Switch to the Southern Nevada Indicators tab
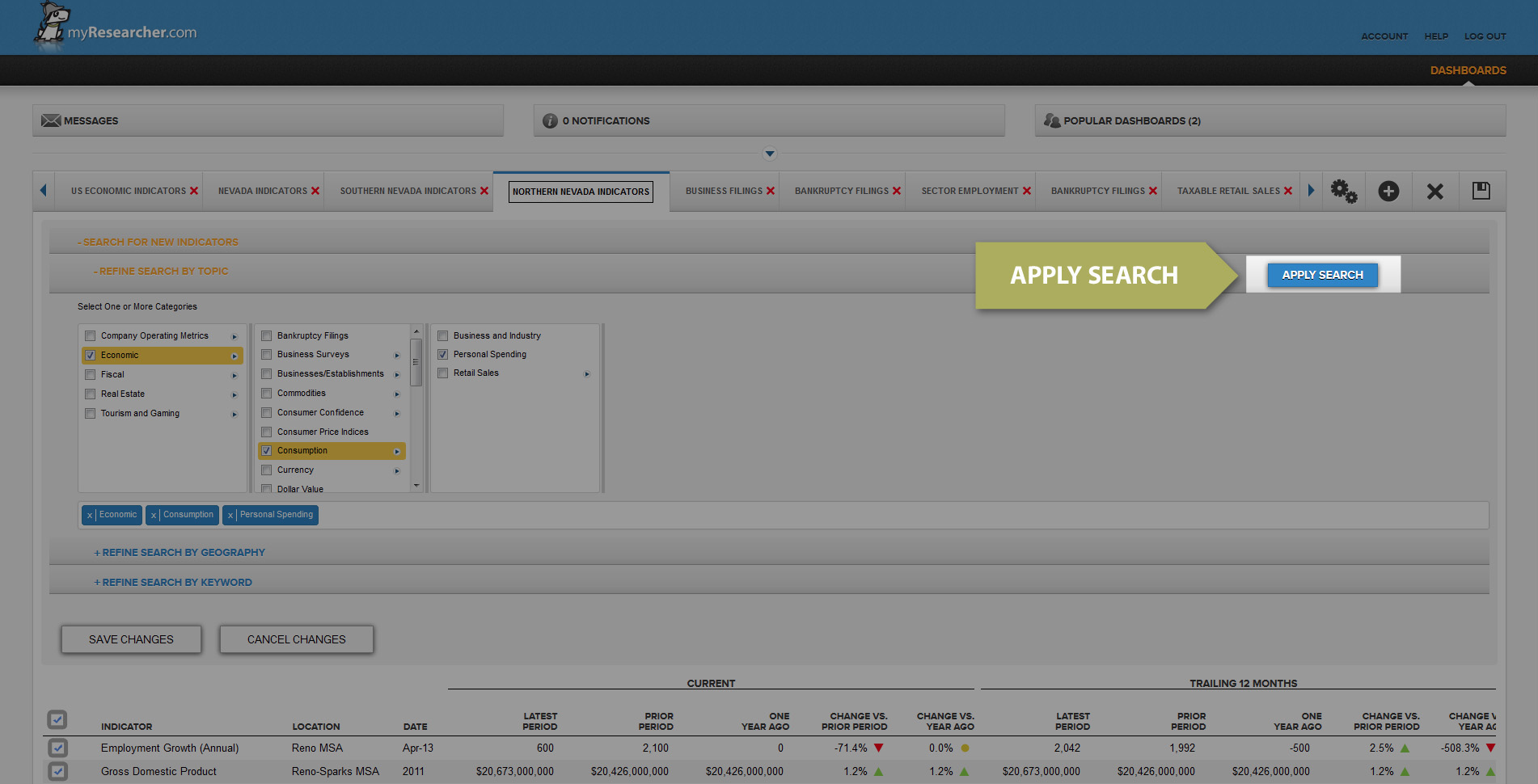Screen dimensions: 1538x784 coord(408,192)
